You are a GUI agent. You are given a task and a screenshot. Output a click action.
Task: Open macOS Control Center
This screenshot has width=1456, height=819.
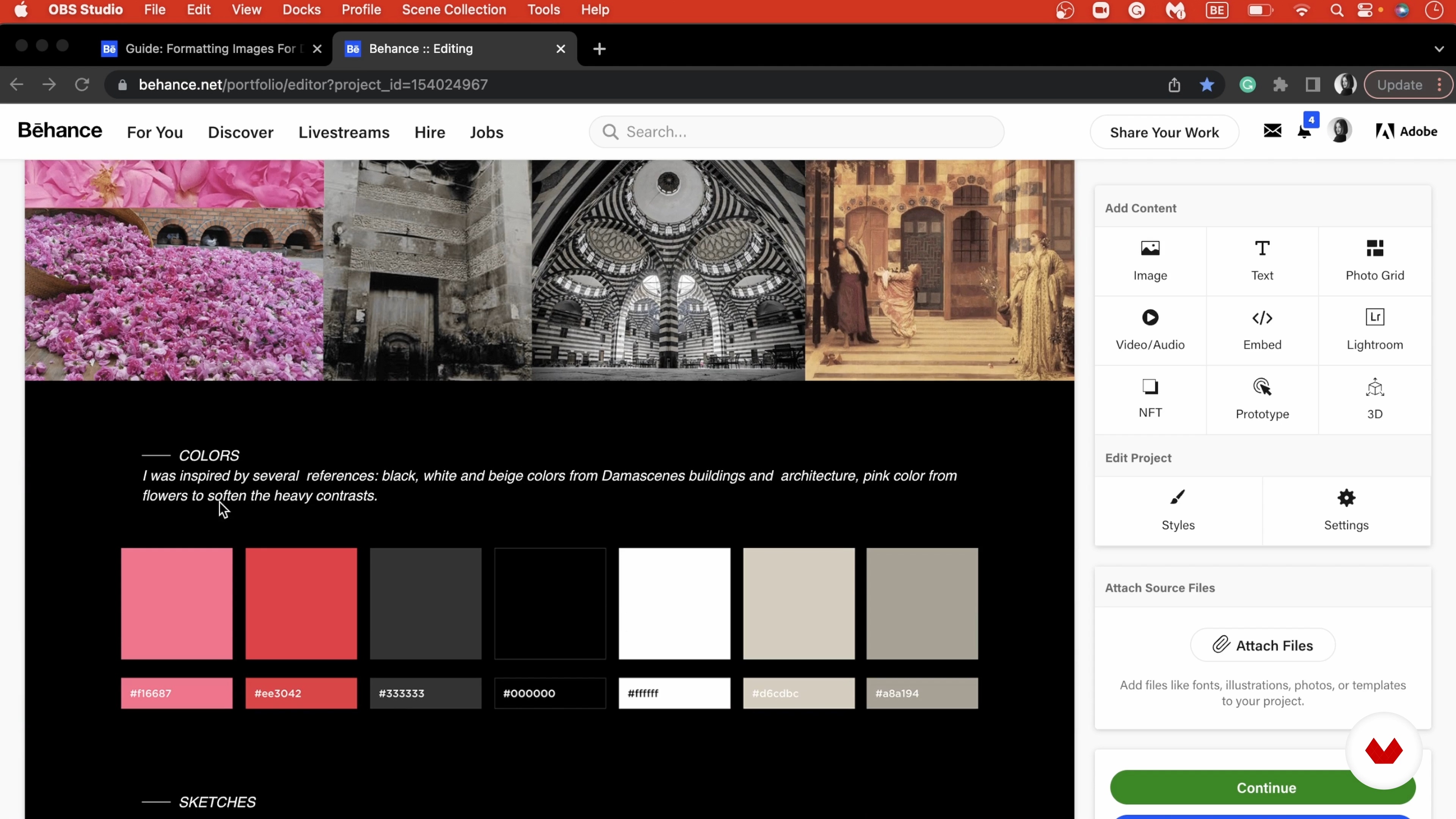(1365, 10)
